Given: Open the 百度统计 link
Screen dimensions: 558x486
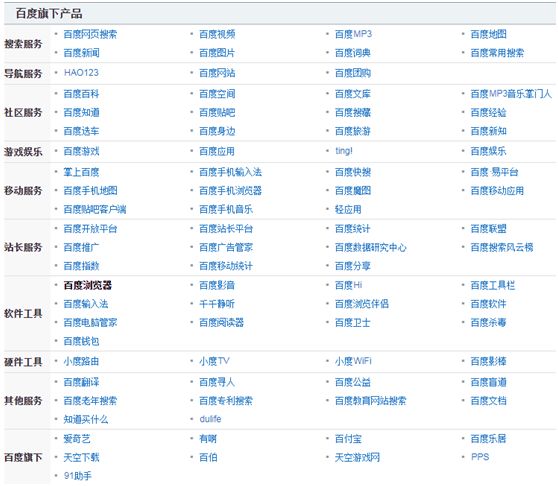Looking at the screenshot, I should point(353,229).
